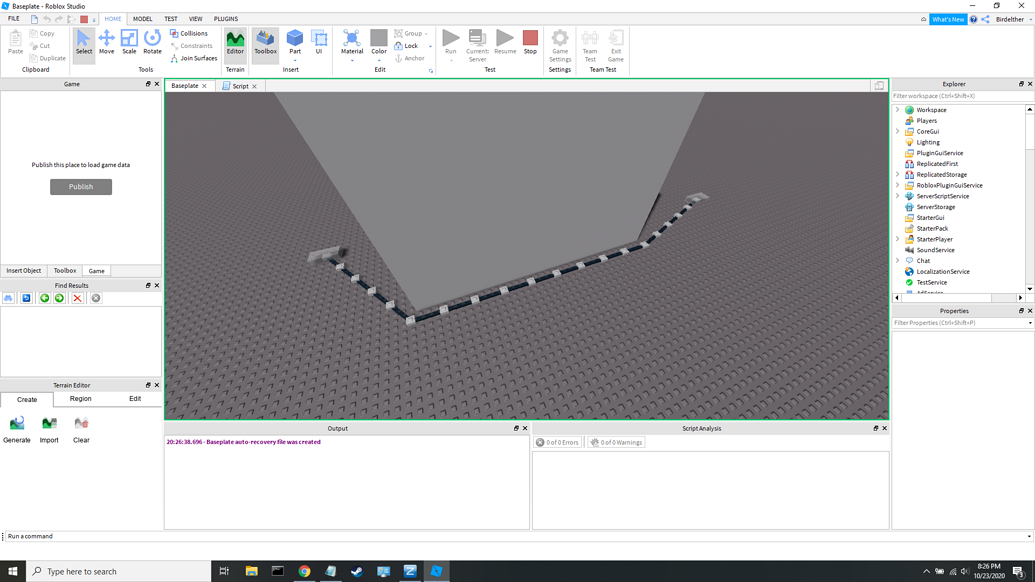Select Lighting in Explorer
Viewport: 1035px width, 582px height.
(x=927, y=142)
